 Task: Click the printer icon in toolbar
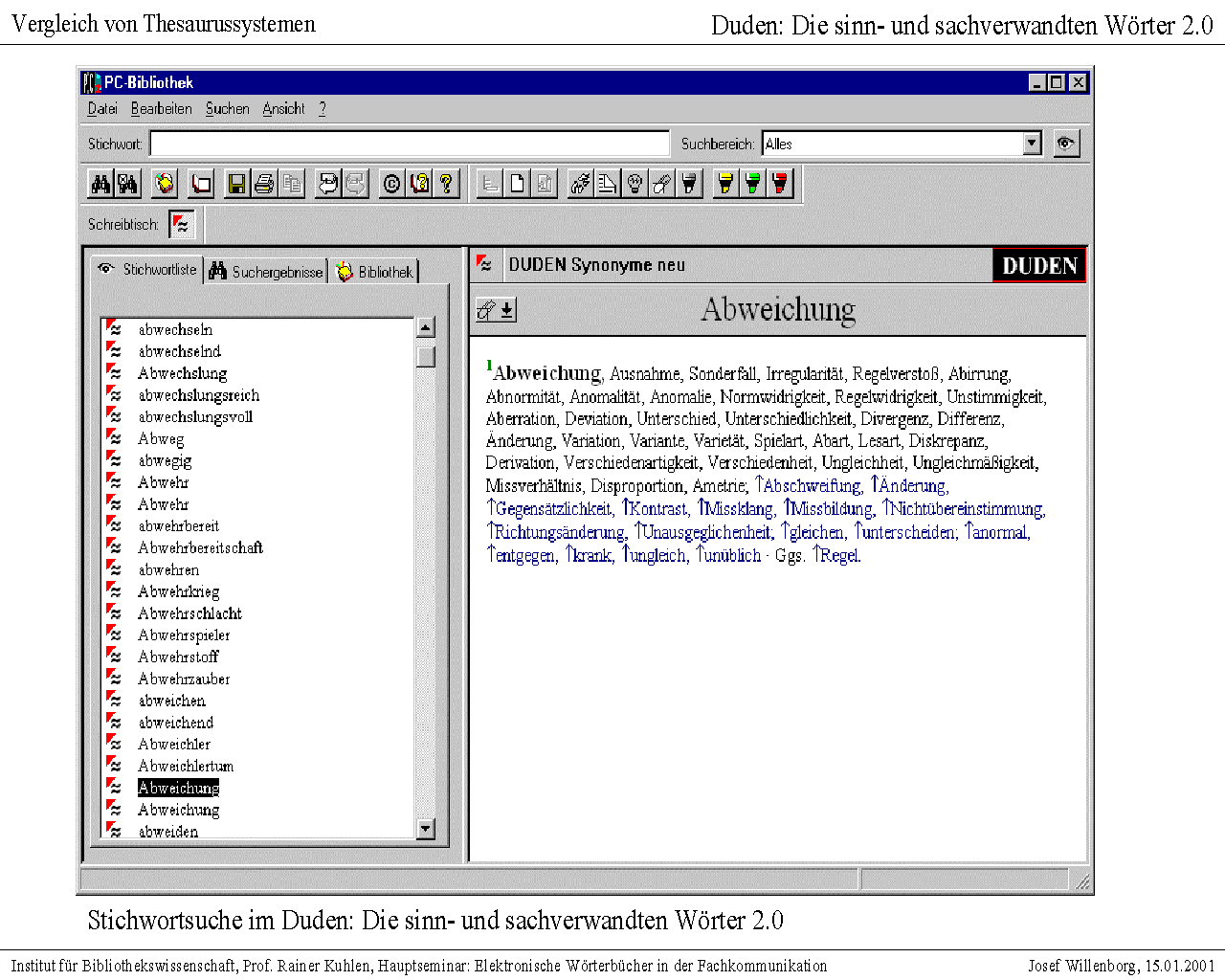[264, 183]
